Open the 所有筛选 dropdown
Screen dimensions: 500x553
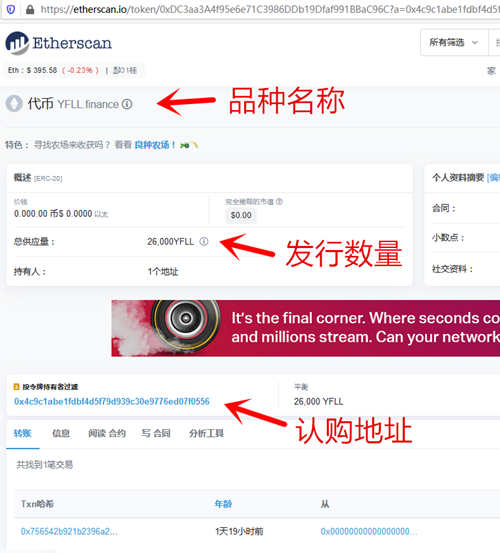point(454,43)
